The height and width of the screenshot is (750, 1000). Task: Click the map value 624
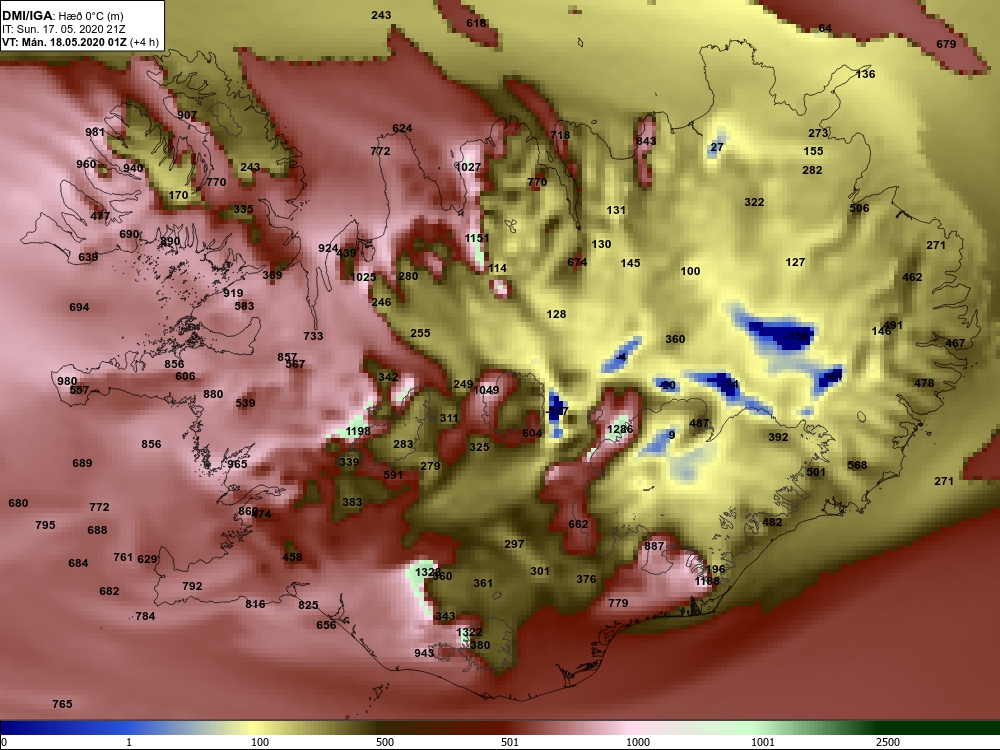402,128
